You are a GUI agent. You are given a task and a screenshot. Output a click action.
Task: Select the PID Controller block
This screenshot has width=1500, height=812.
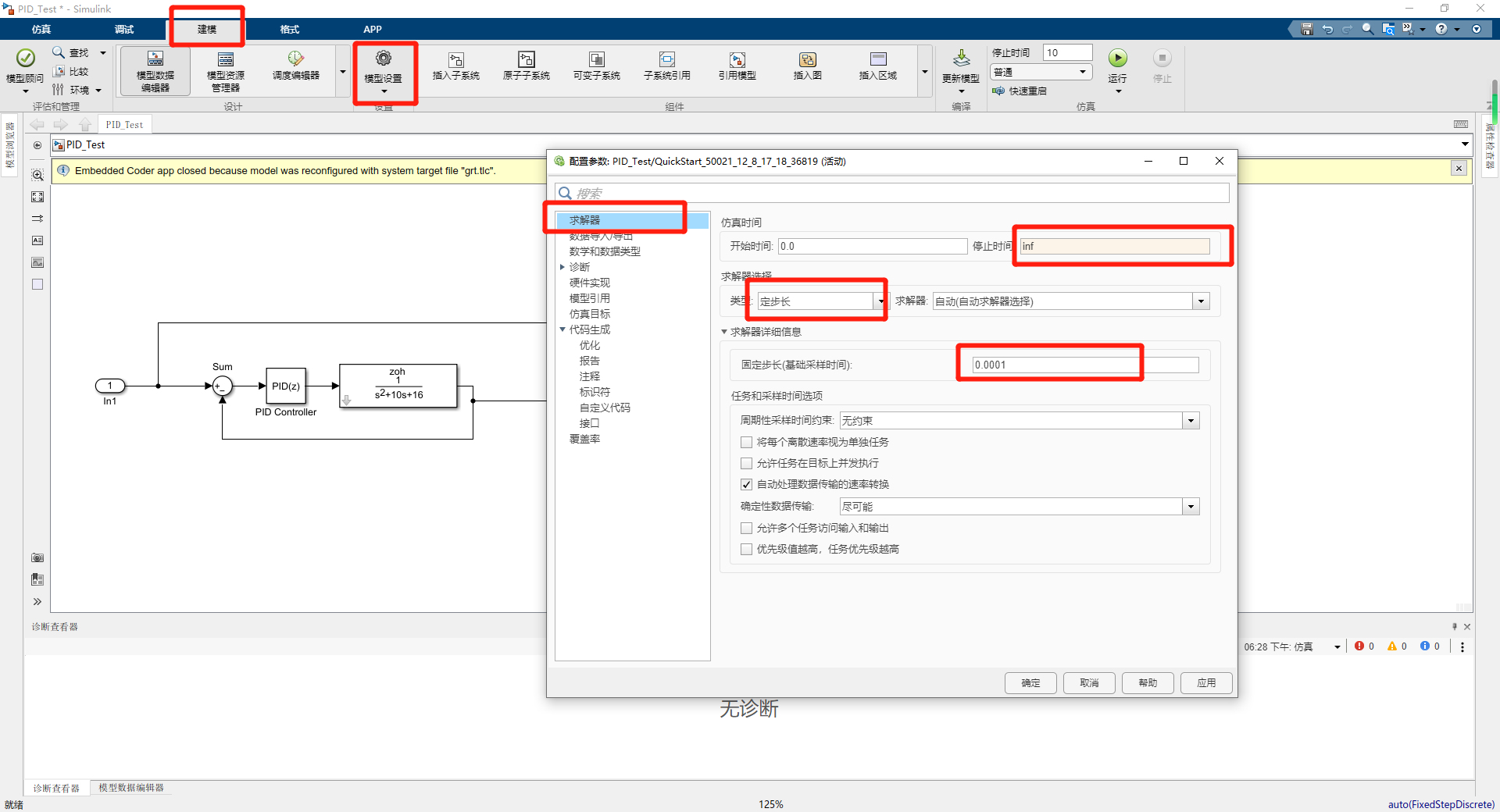coord(286,386)
